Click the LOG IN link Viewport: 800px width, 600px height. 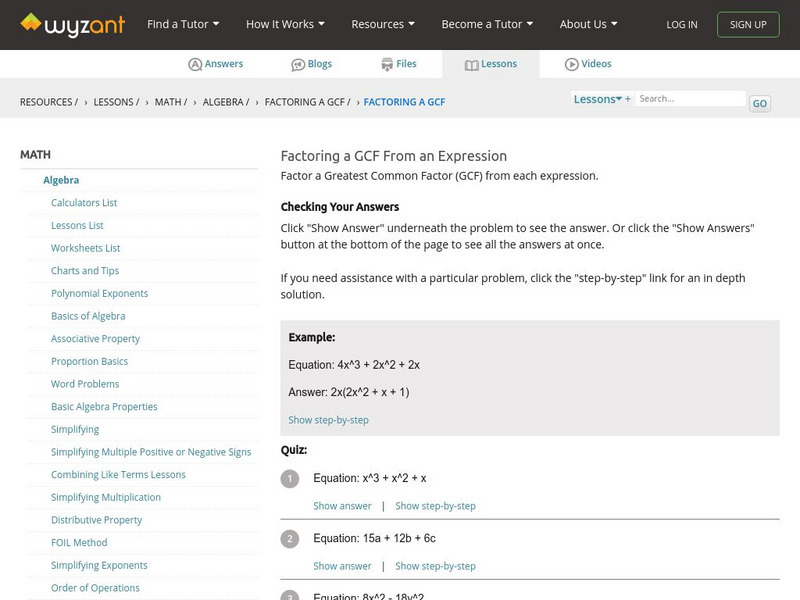tap(682, 24)
